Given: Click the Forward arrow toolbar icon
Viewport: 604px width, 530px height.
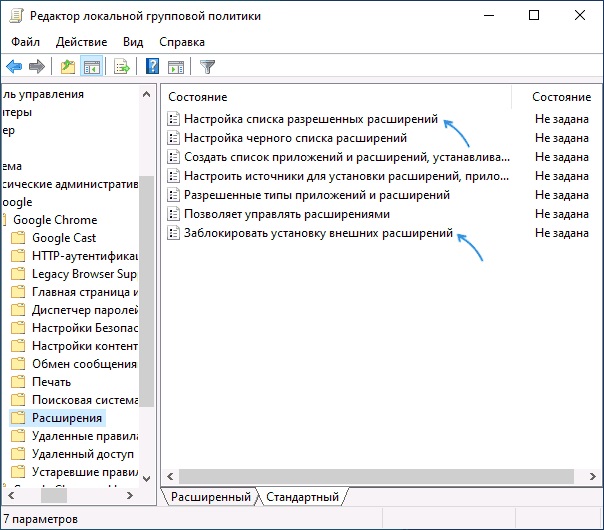Looking at the screenshot, I should tap(37, 67).
